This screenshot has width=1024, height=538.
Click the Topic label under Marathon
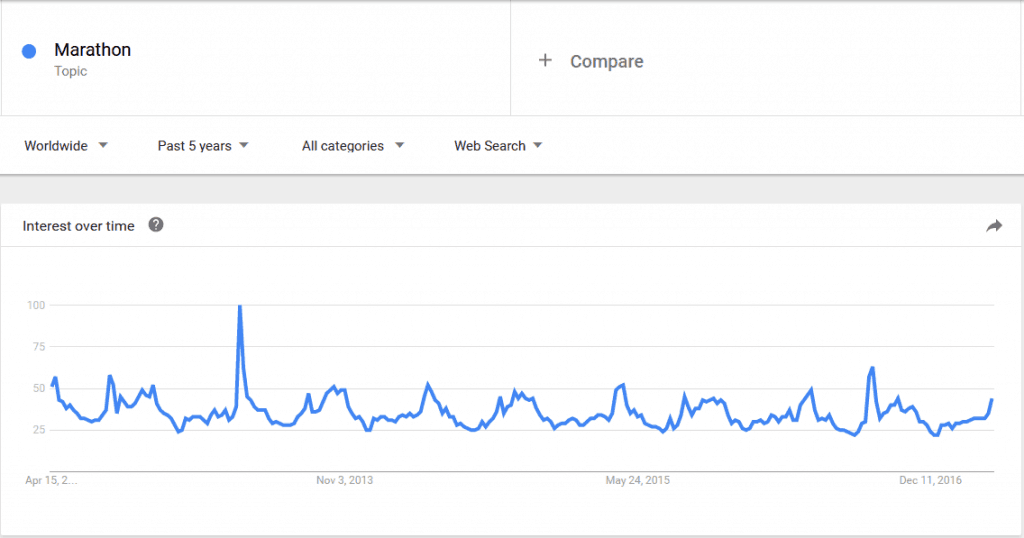coord(71,71)
